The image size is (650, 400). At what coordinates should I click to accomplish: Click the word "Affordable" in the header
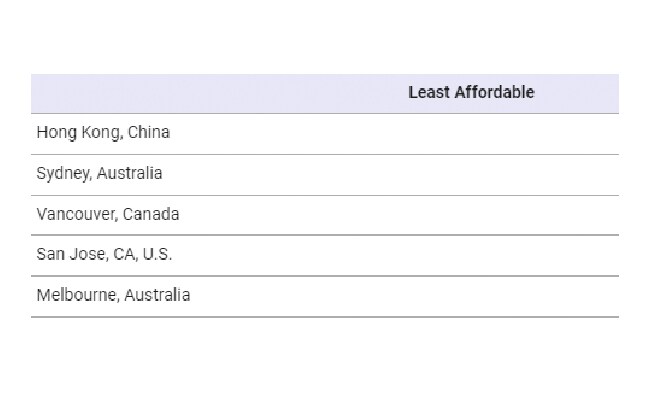(495, 92)
